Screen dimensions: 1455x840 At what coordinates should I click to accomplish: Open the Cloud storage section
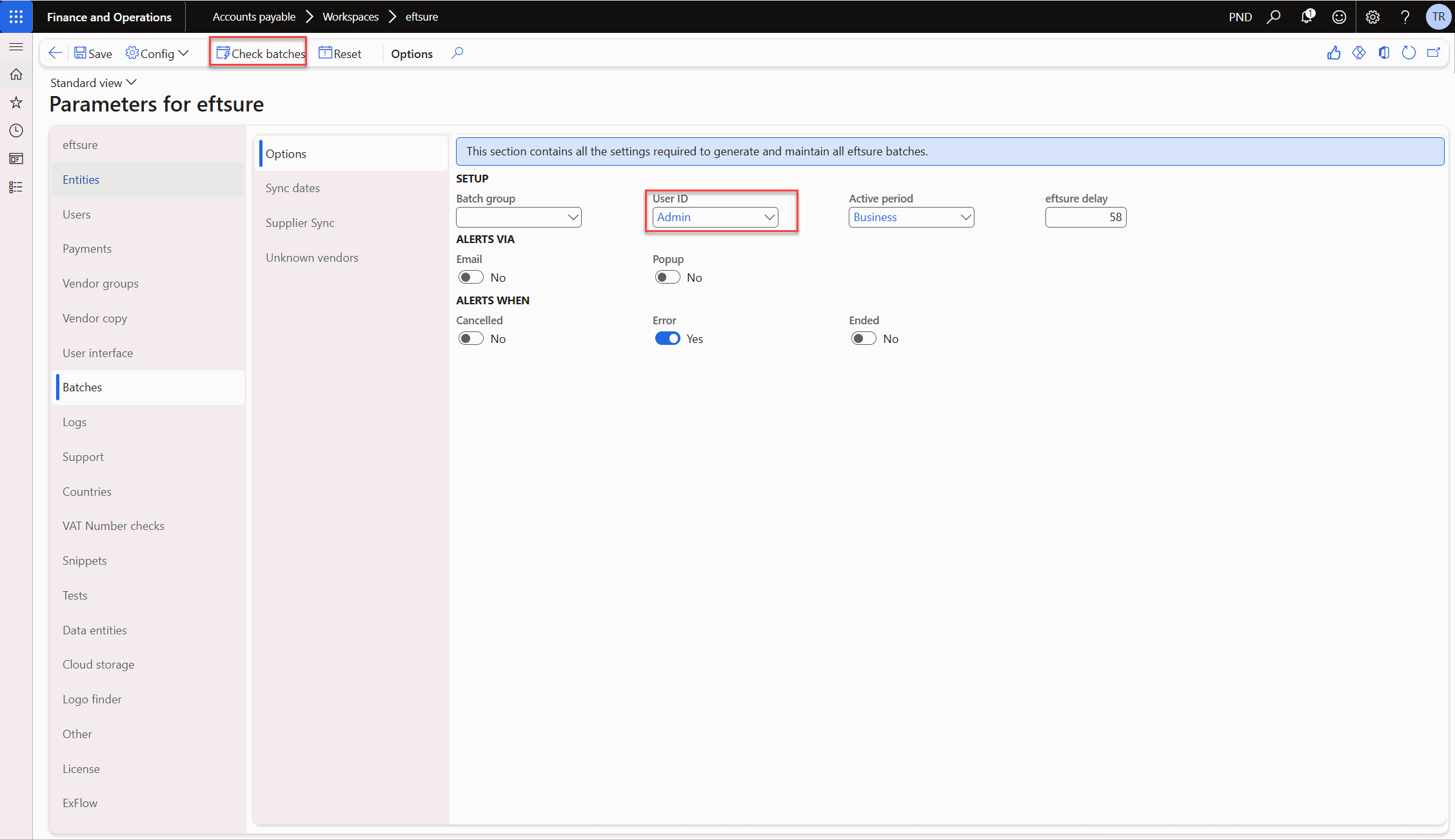click(x=148, y=665)
